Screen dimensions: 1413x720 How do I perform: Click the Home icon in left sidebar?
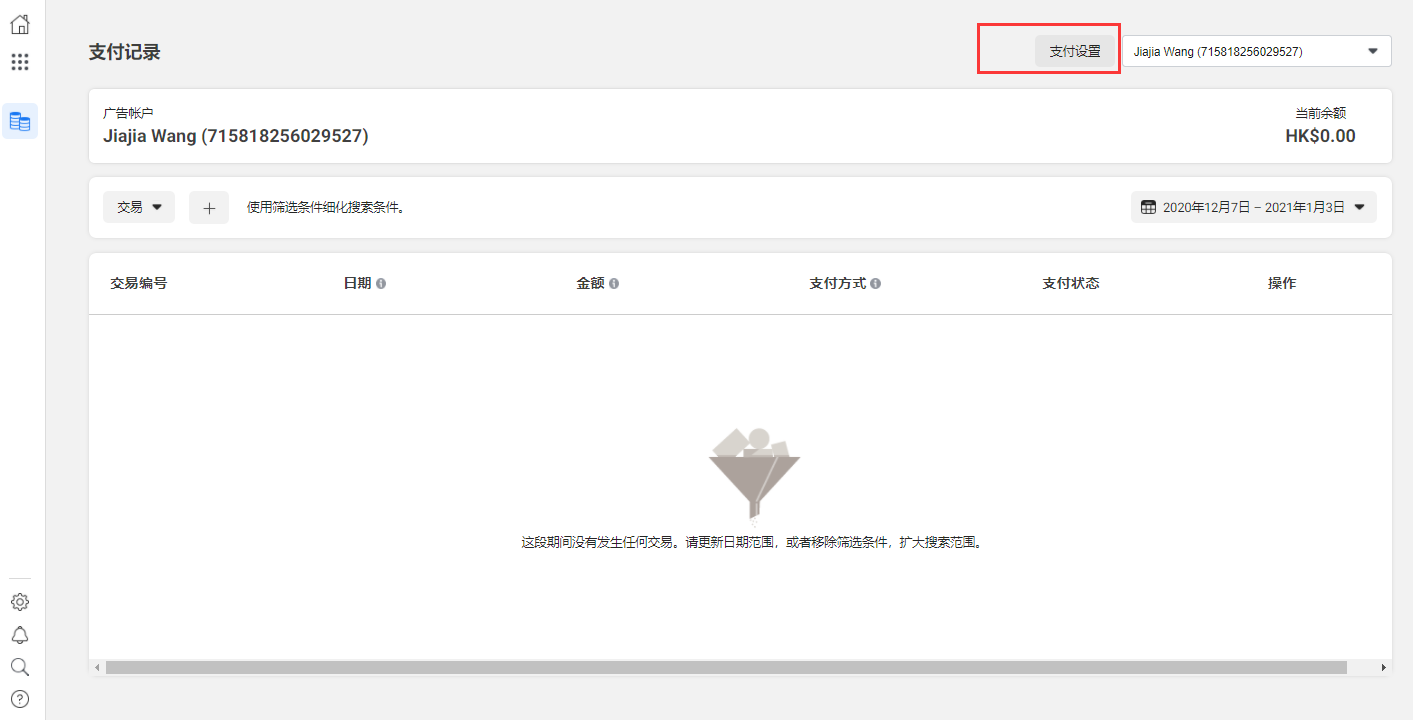click(20, 25)
